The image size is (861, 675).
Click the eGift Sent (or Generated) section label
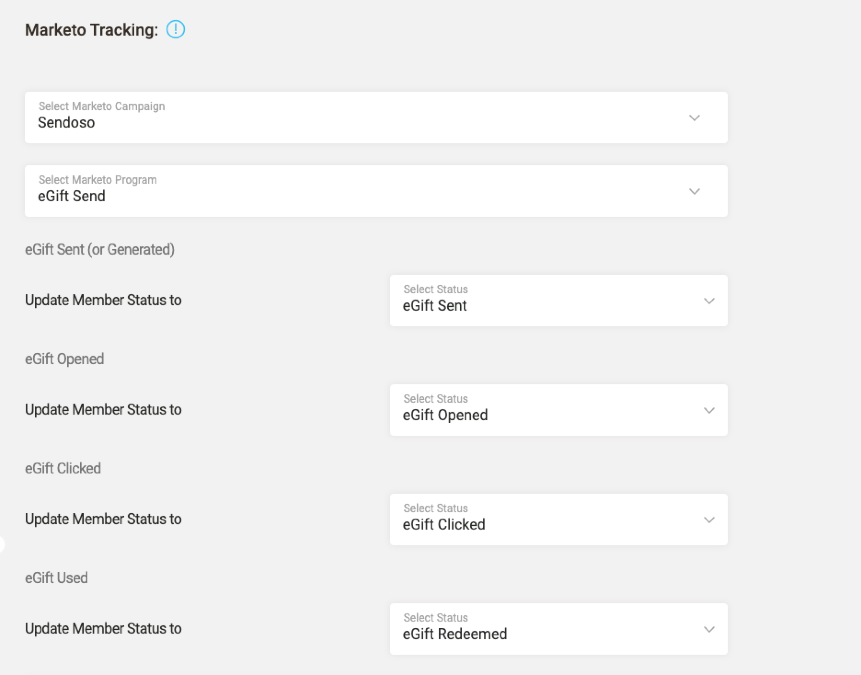[100, 250]
